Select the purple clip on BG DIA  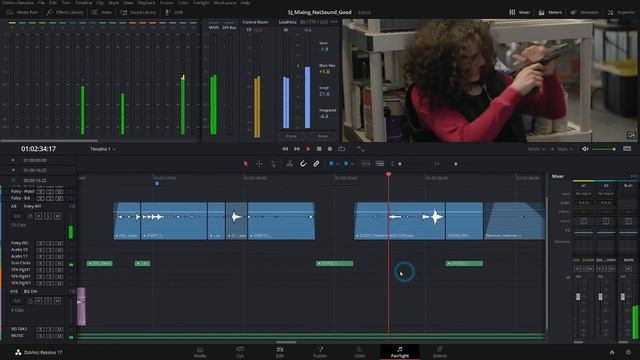point(81,306)
